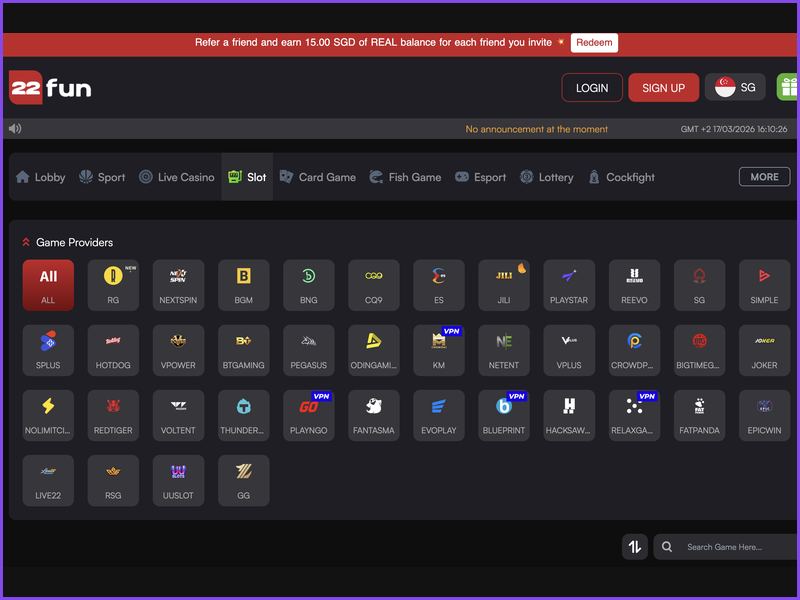Open the MORE categories menu
Image resolution: width=800 pixels, height=600 pixels.
point(763,176)
